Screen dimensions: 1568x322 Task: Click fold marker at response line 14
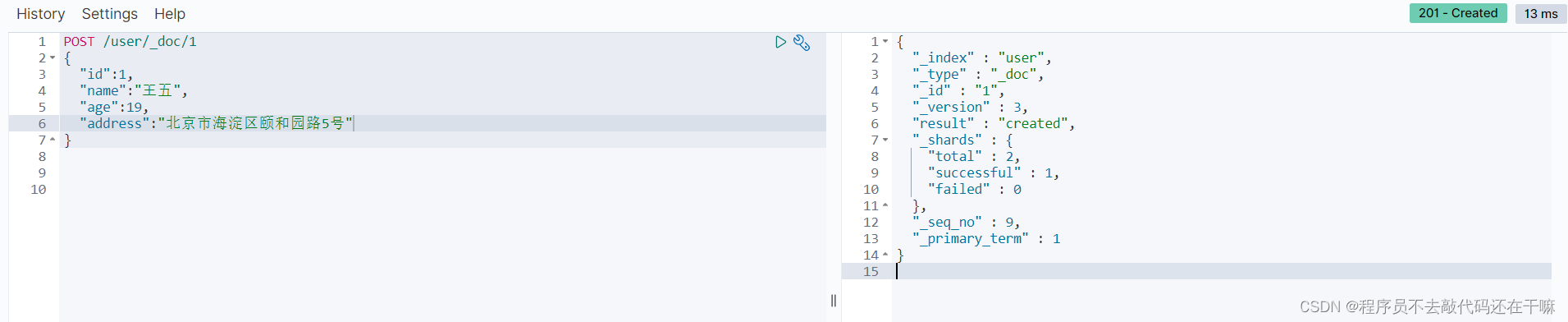click(x=885, y=255)
